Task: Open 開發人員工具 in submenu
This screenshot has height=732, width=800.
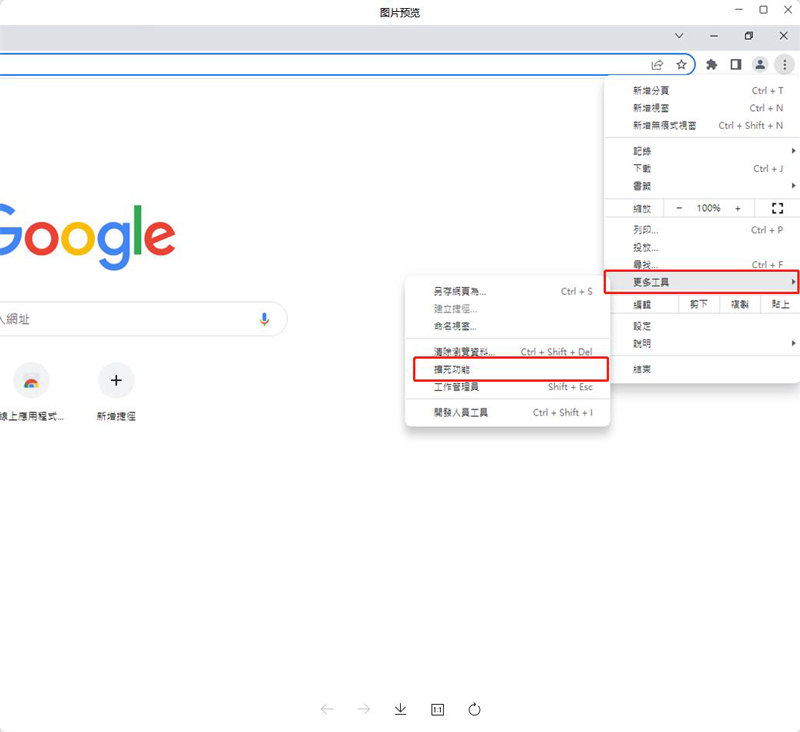Action: coord(508,412)
